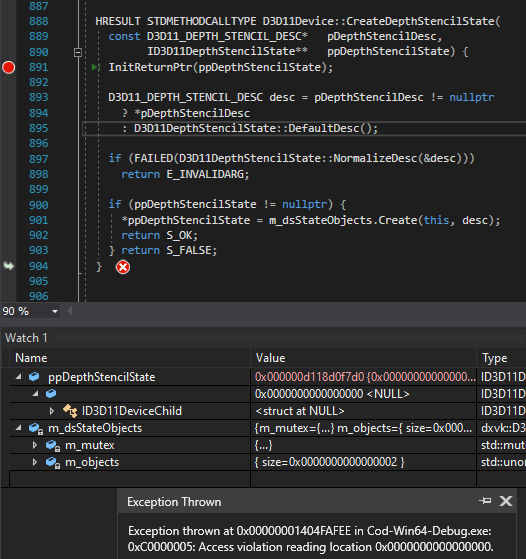Expand the m_mutex watch item

tap(35, 445)
